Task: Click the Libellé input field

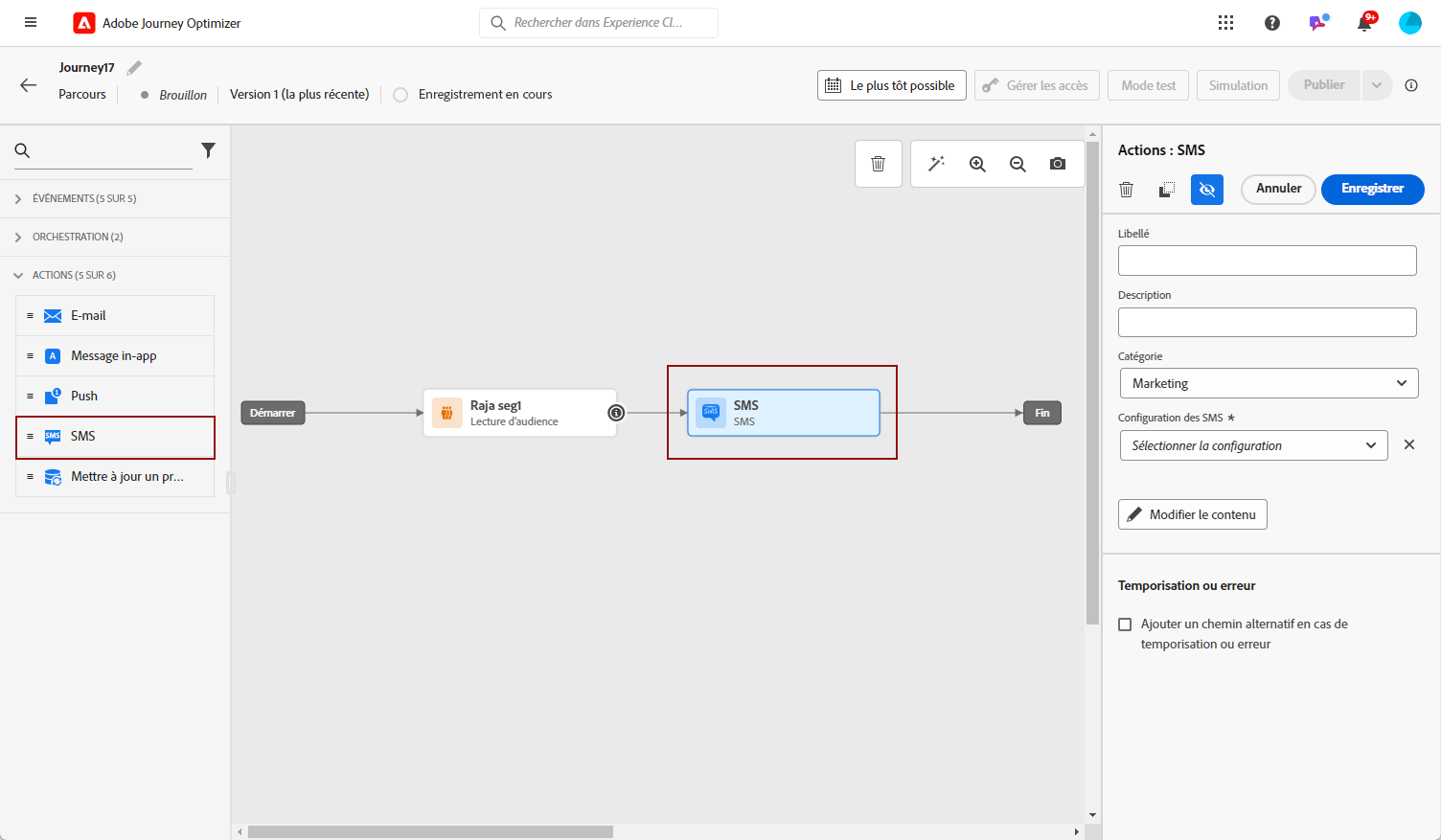Action: click(x=1267, y=261)
